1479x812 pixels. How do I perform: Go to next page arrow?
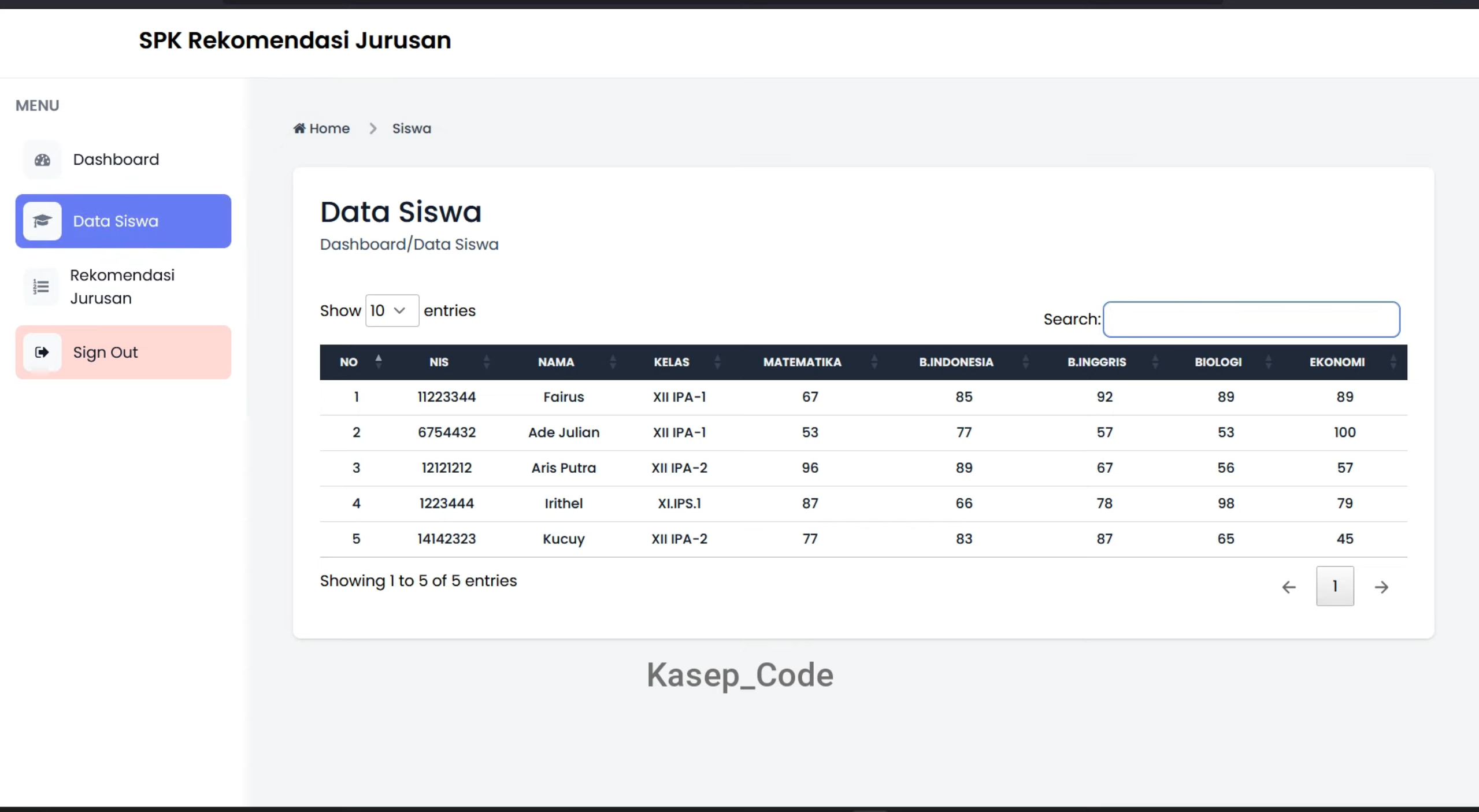click(1381, 587)
